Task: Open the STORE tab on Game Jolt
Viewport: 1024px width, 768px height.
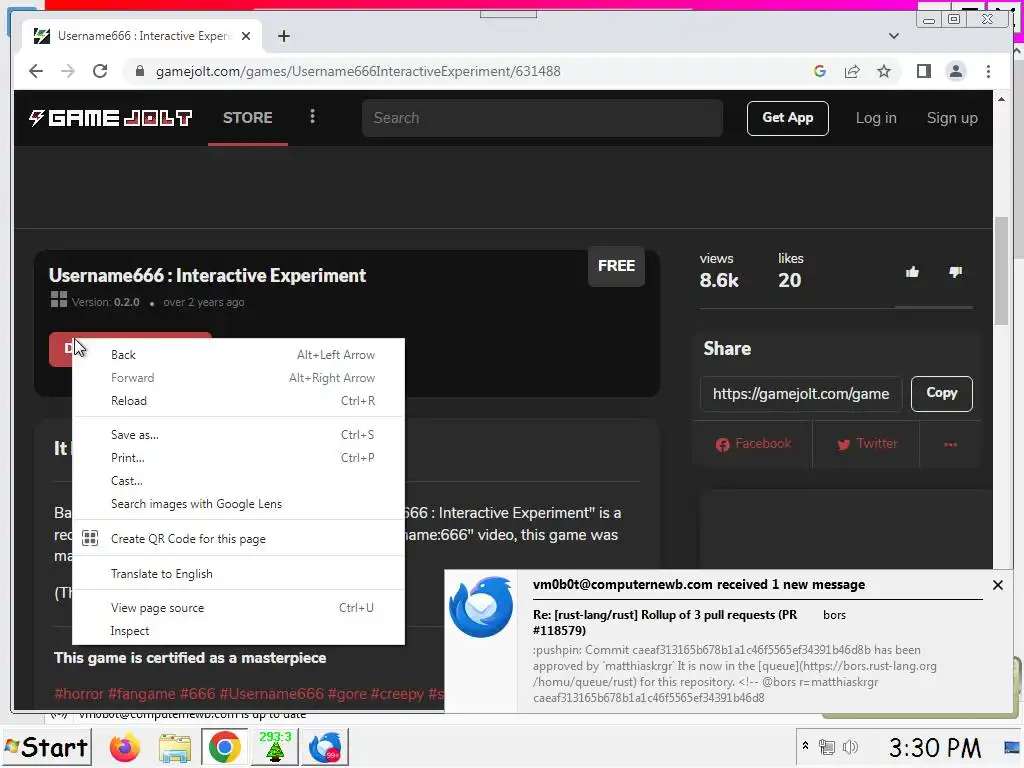Action: click(x=248, y=118)
